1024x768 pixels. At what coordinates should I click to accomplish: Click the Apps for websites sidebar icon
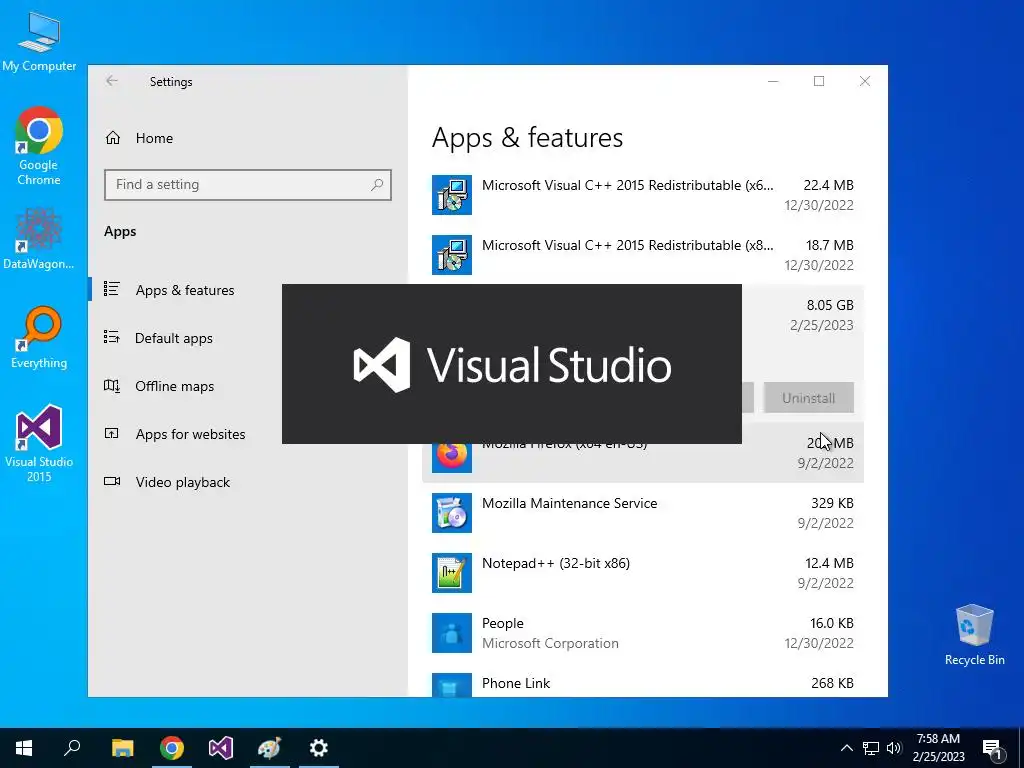(x=112, y=433)
